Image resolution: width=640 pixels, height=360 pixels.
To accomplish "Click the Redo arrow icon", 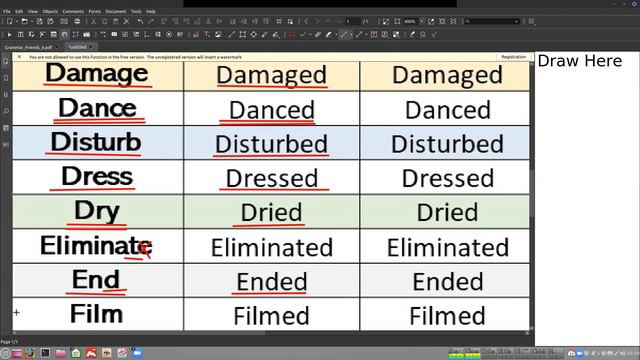I will pyautogui.click(x=151, y=21).
